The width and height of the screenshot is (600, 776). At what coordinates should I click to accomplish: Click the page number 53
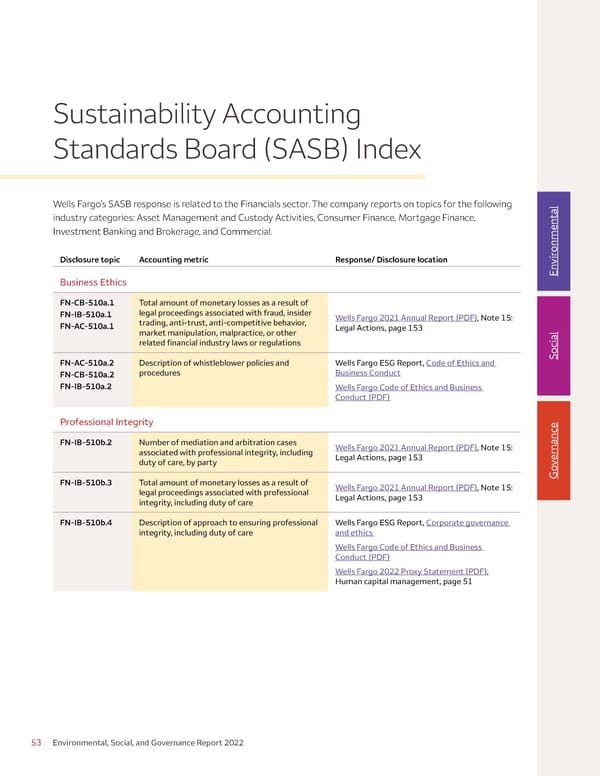click(x=35, y=743)
